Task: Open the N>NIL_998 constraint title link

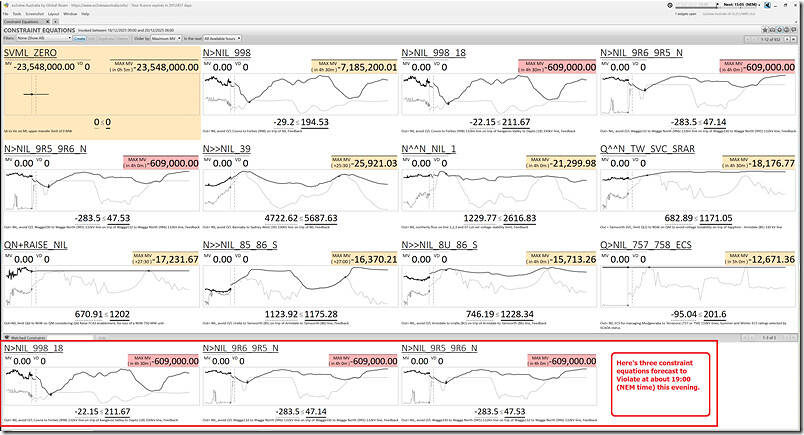Action: tap(227, 52)
